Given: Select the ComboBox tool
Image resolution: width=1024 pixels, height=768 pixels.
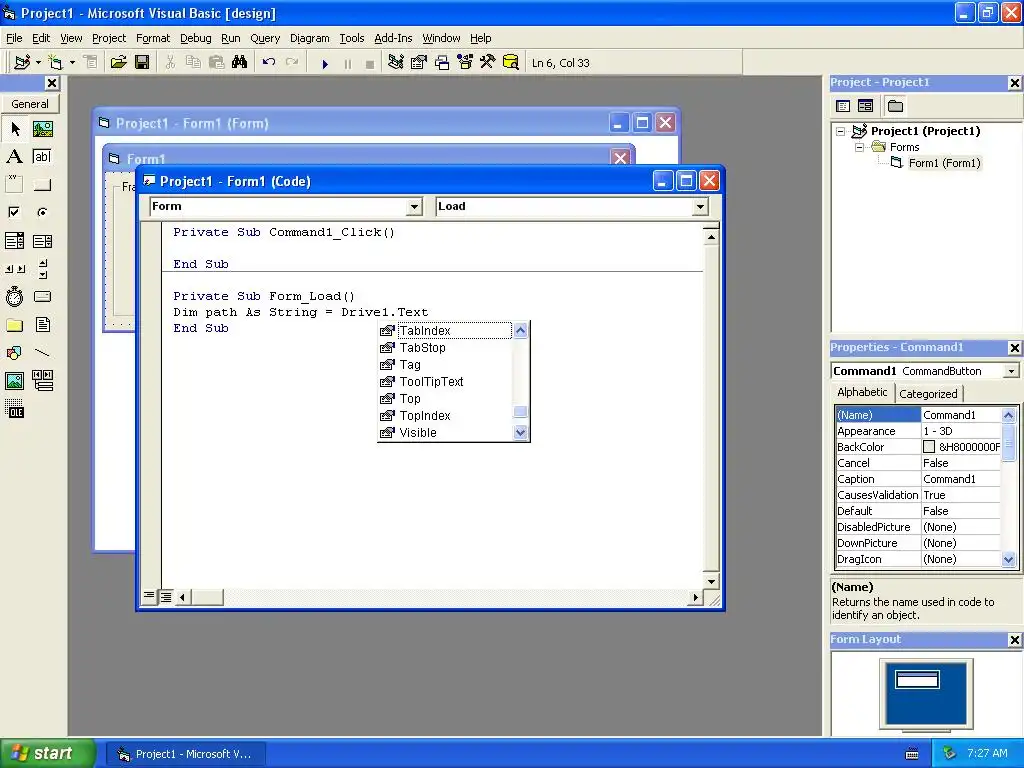Looking at the screenshot, I should click(x=15, y=241).
